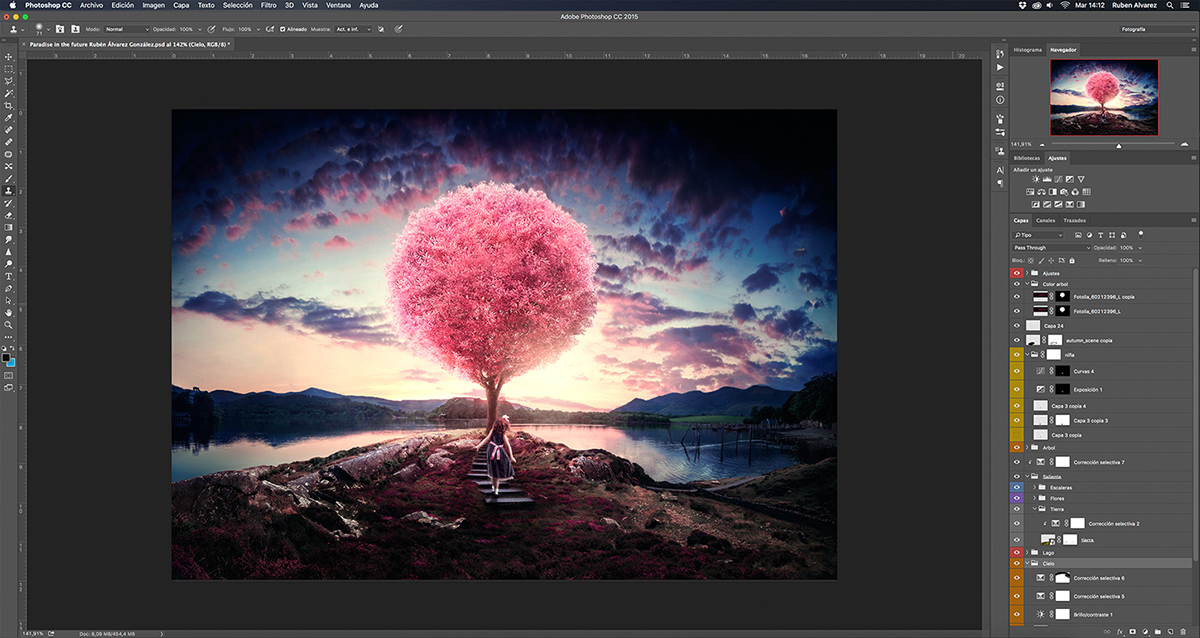Image resolution: width=1200 pixels, height=638 pixels.
Task: Switch to the Histograma tab
Action: tap(1028, 49)
